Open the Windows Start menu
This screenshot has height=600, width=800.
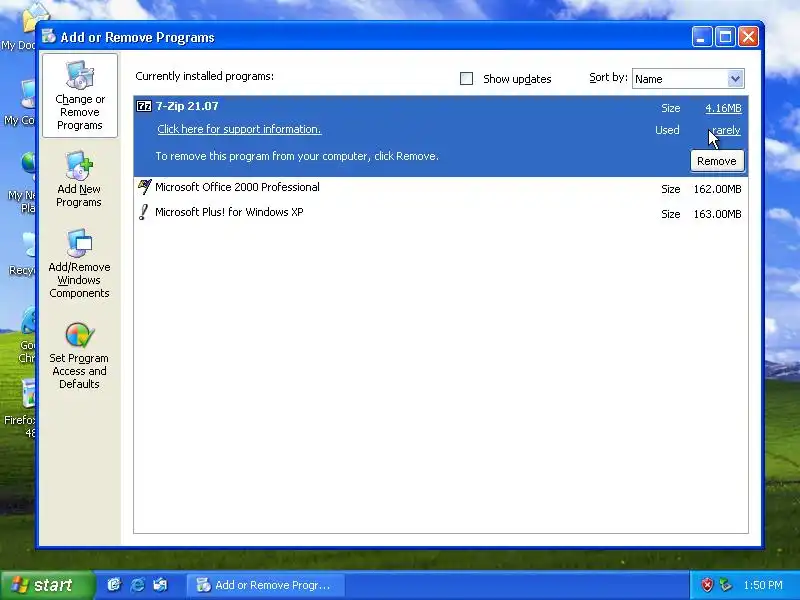pos(47,585)
